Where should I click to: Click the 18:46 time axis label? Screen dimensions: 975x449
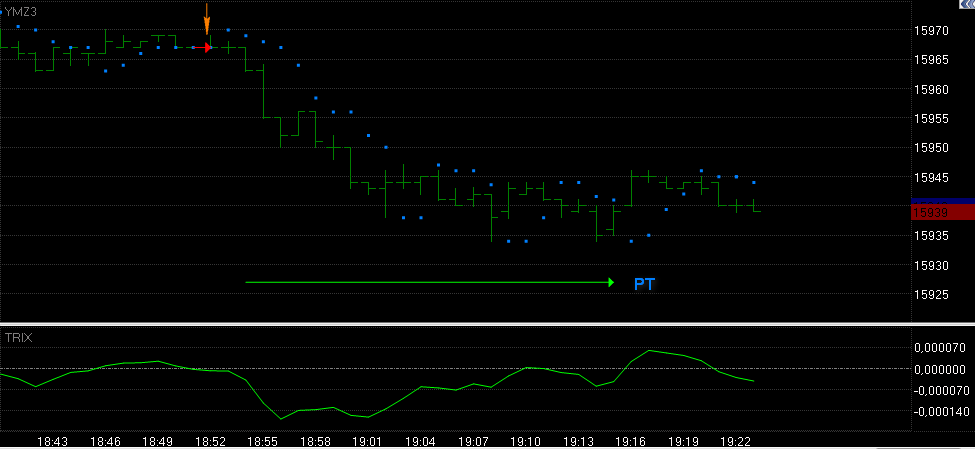tap(105, 441)
